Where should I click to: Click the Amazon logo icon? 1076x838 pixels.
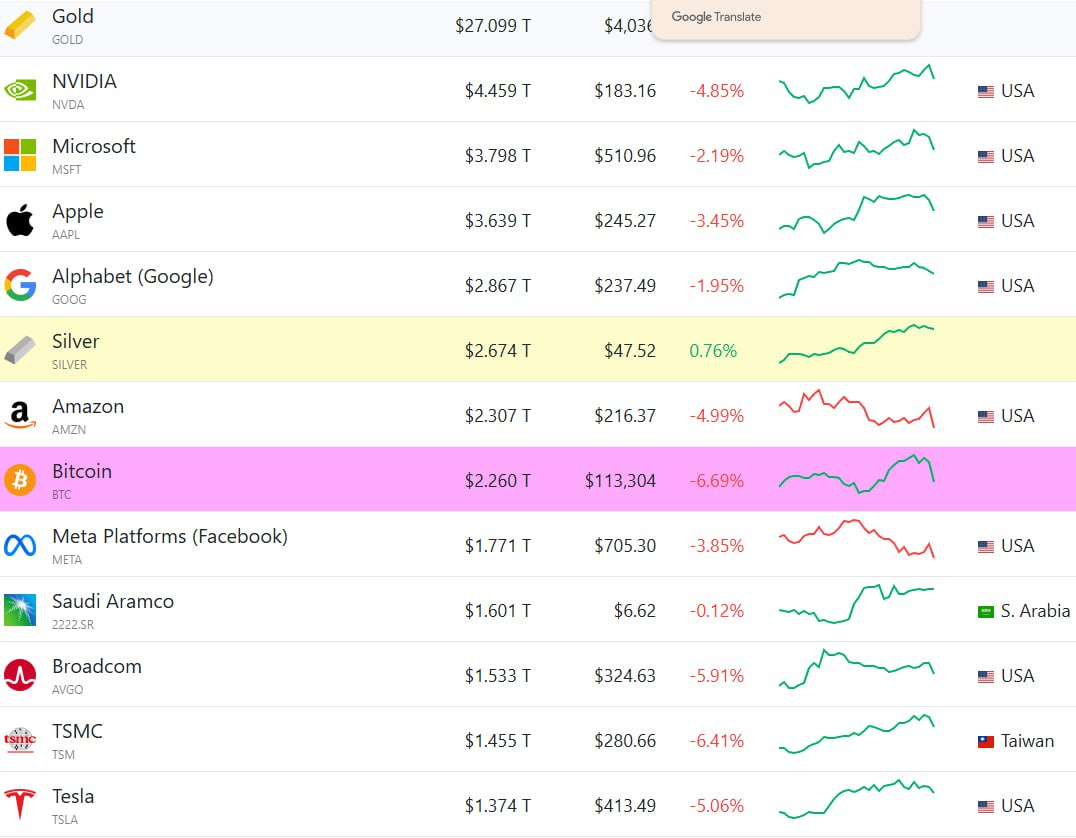[x=20, y=415]
